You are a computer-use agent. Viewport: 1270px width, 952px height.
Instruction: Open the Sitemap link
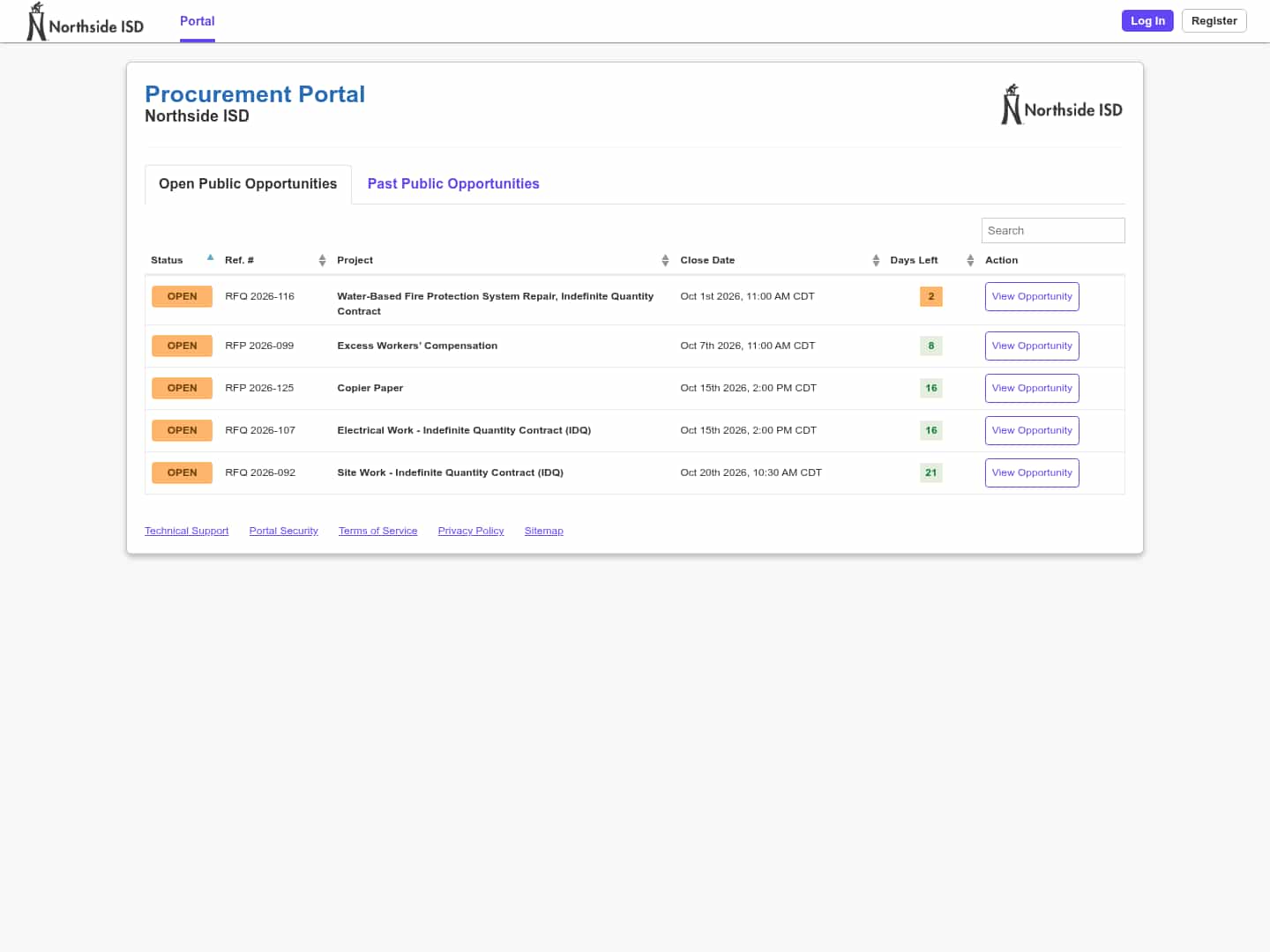point(543,531)
